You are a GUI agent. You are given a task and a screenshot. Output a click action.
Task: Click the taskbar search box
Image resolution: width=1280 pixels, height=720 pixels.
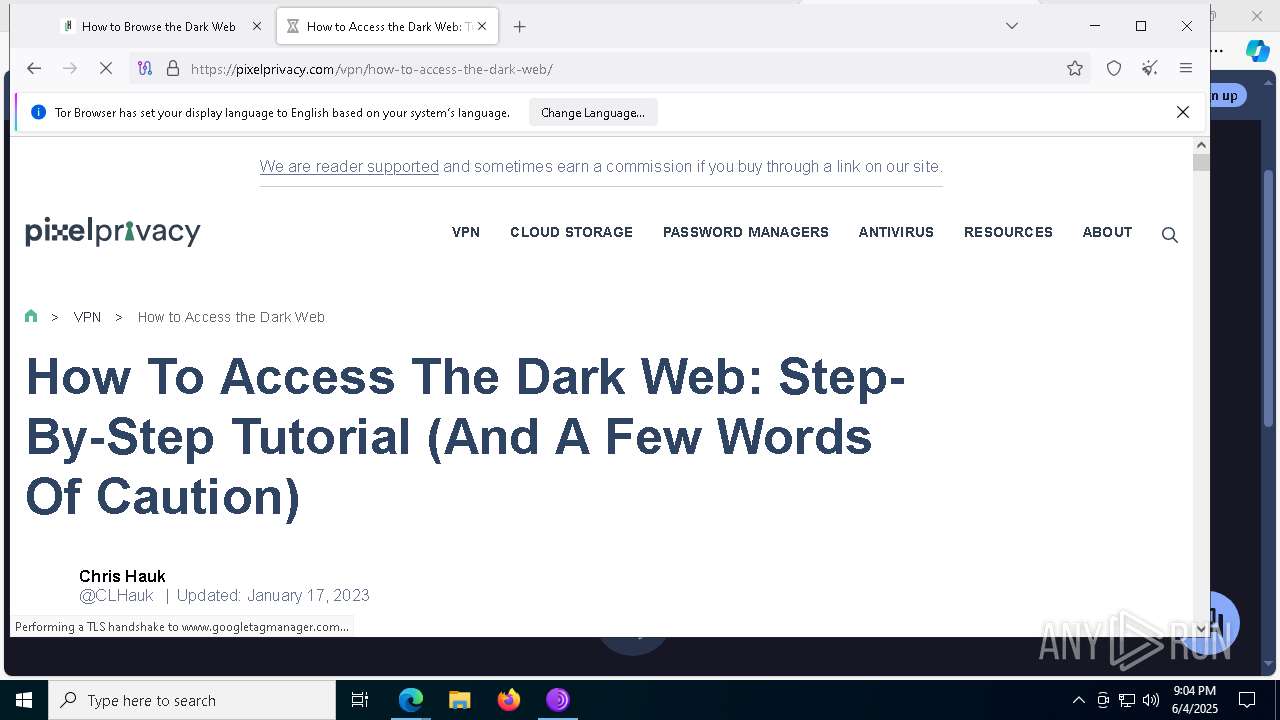tap(192, 700)
